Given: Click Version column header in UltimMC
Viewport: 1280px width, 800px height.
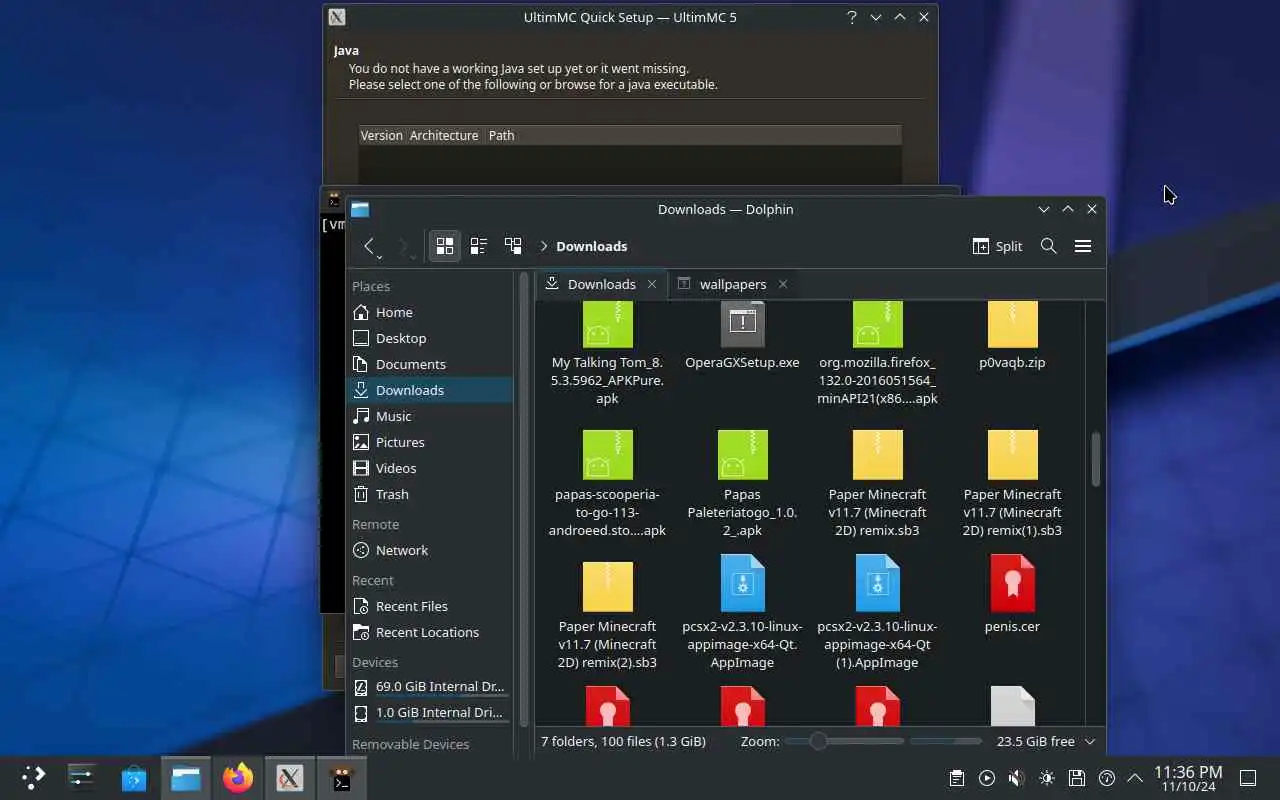Looking at the screenshot, I should pos(381,135).
